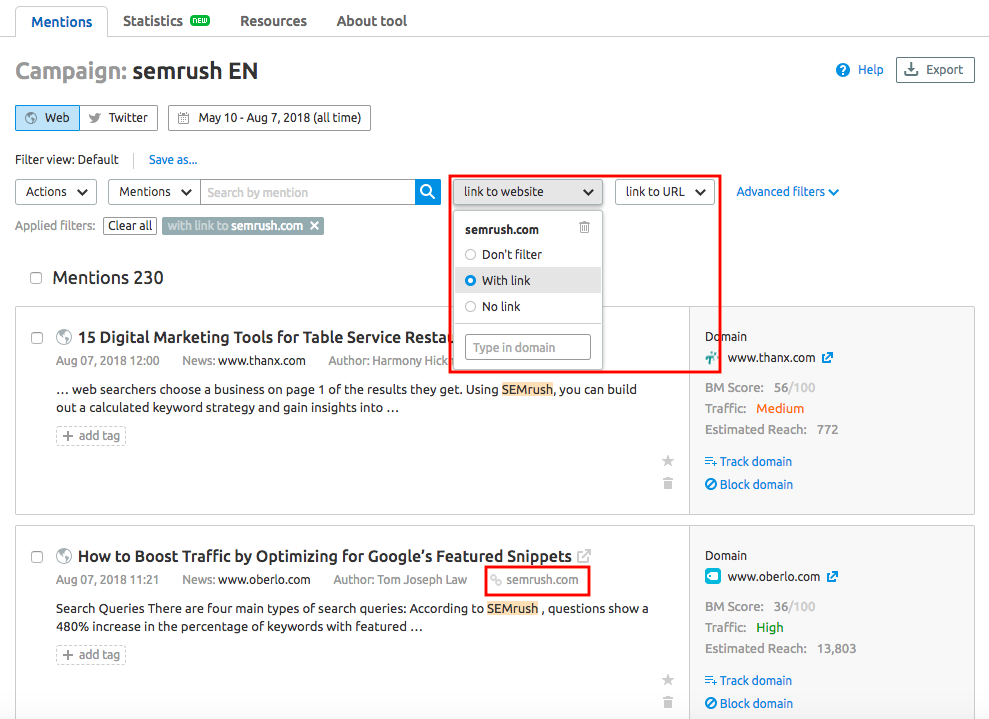The width and height of the screenshot is (989, 719).
Task: Select the 'With link' radio option
Action: click(471, 281)
